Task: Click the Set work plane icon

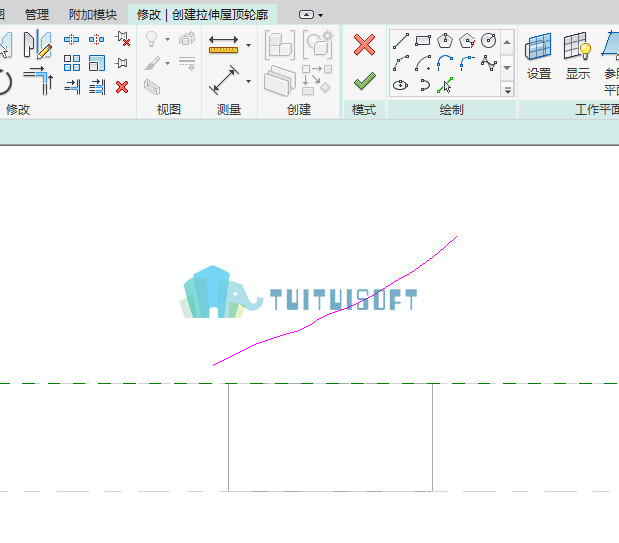Action: pos(538,56)
